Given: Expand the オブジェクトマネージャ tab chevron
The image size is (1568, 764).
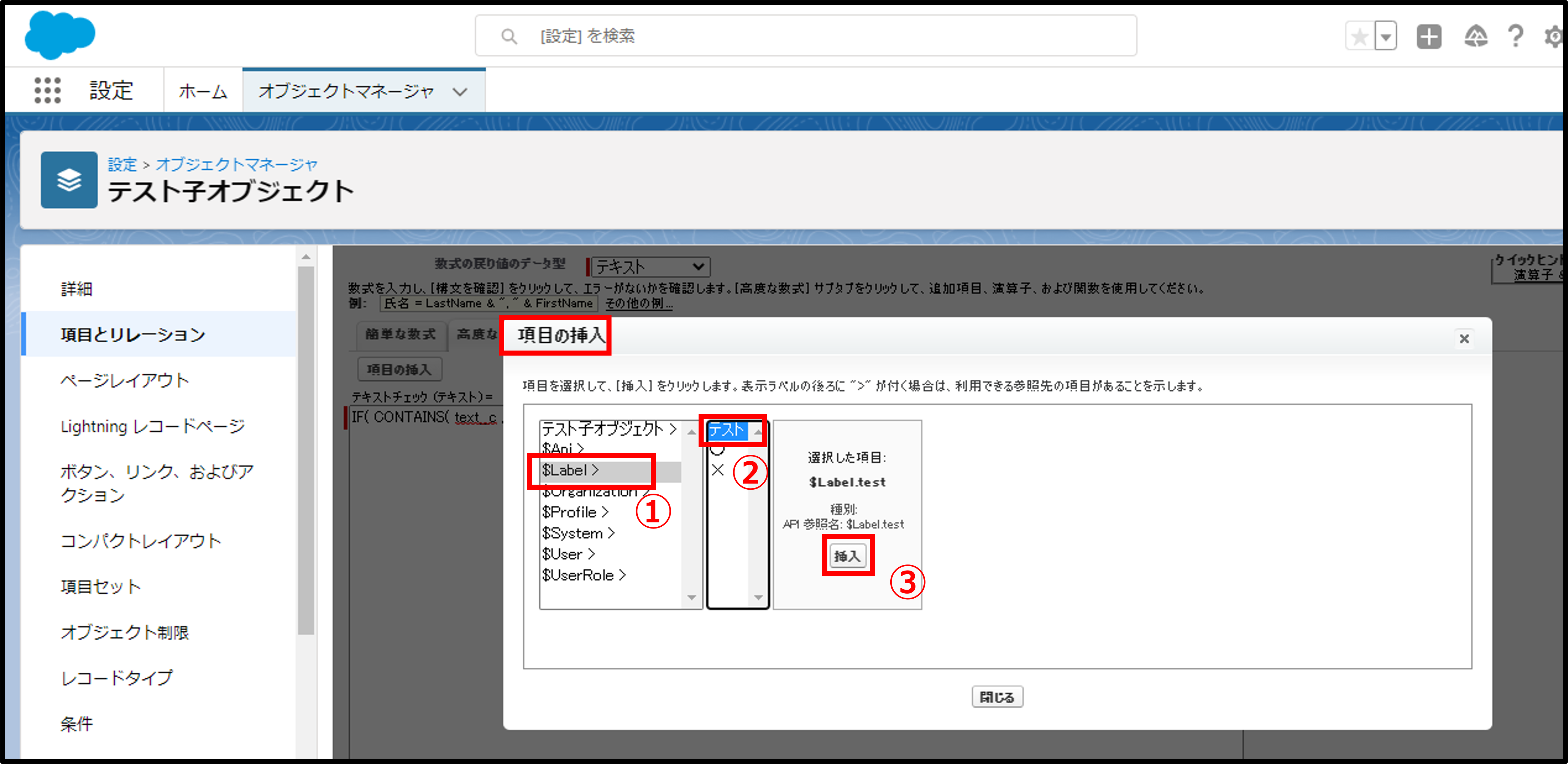Looking at the screenshot, I should point(460,92).
